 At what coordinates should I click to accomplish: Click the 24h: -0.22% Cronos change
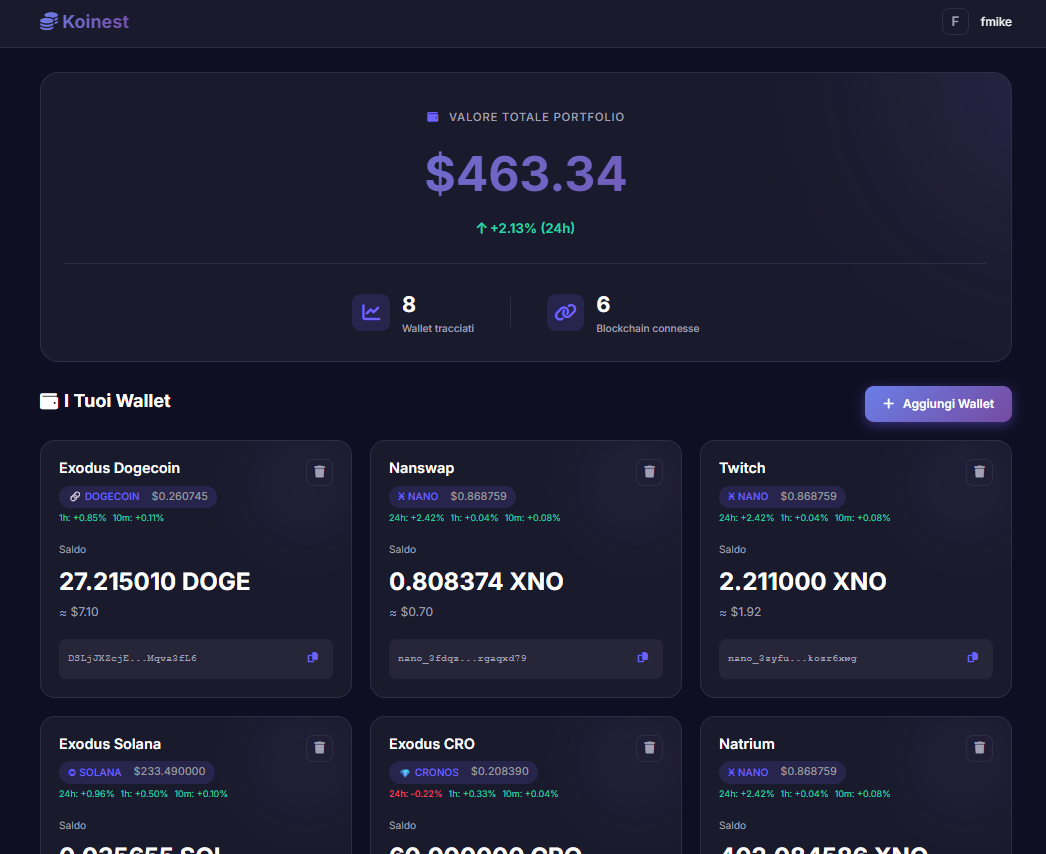click(x=416, y=794)
